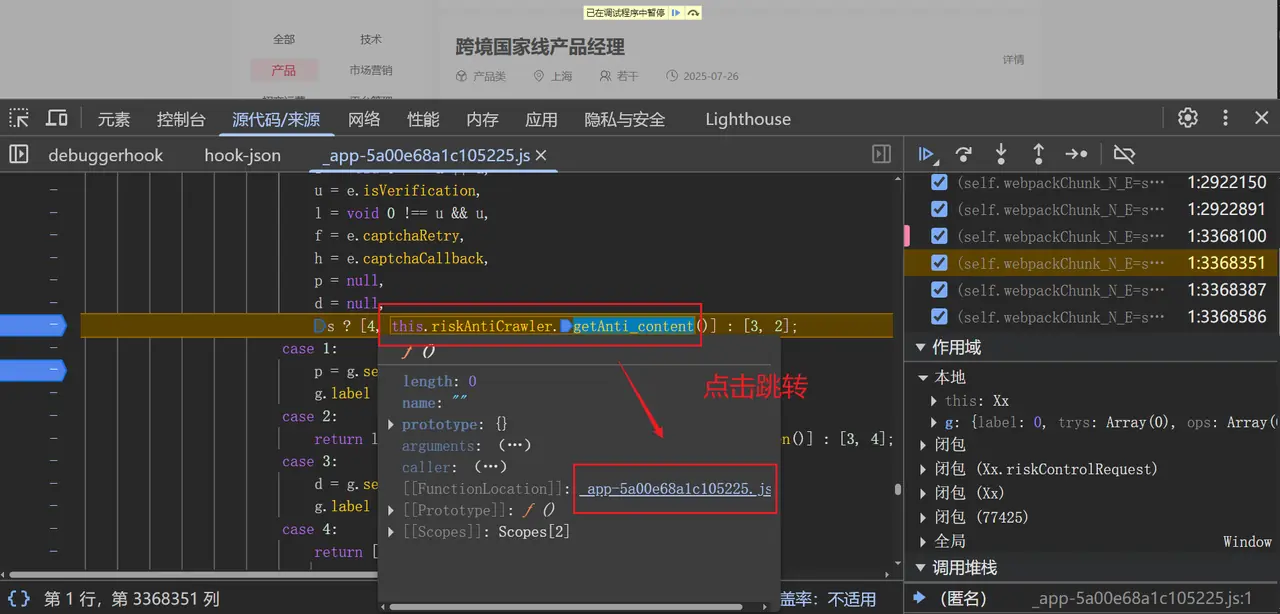Viewport: 1280px width, 614px height.
Task: Uncheck breakpoint at 1:2922150
Action: click(x=939, y=182)
